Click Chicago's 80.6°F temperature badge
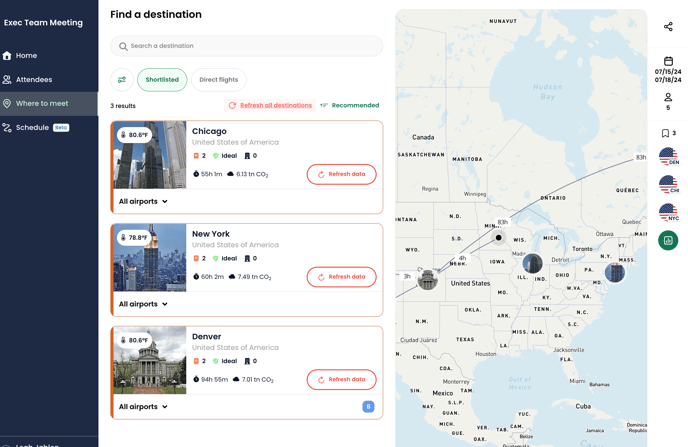 point(134,135)
